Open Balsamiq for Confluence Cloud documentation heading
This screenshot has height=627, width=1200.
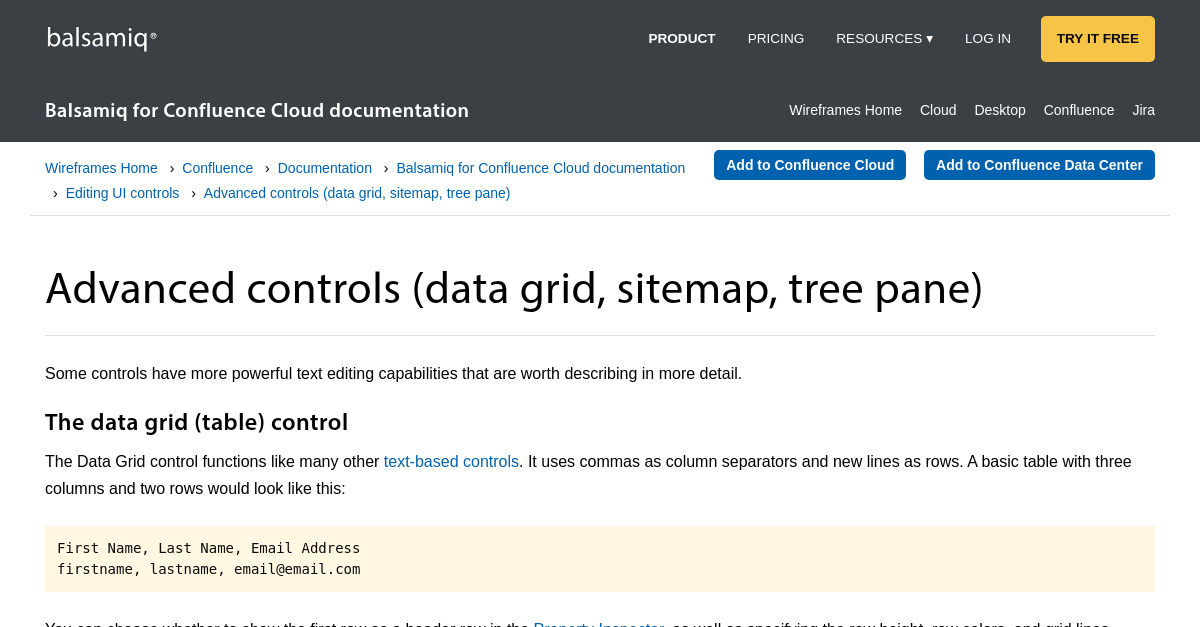coord(257,110)
